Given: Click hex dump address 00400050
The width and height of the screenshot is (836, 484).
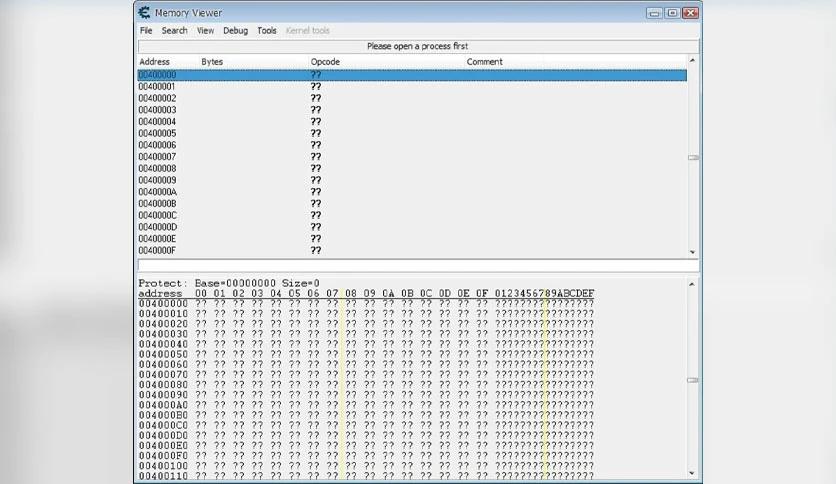Looking at the screenshot, I should point(163,354).
